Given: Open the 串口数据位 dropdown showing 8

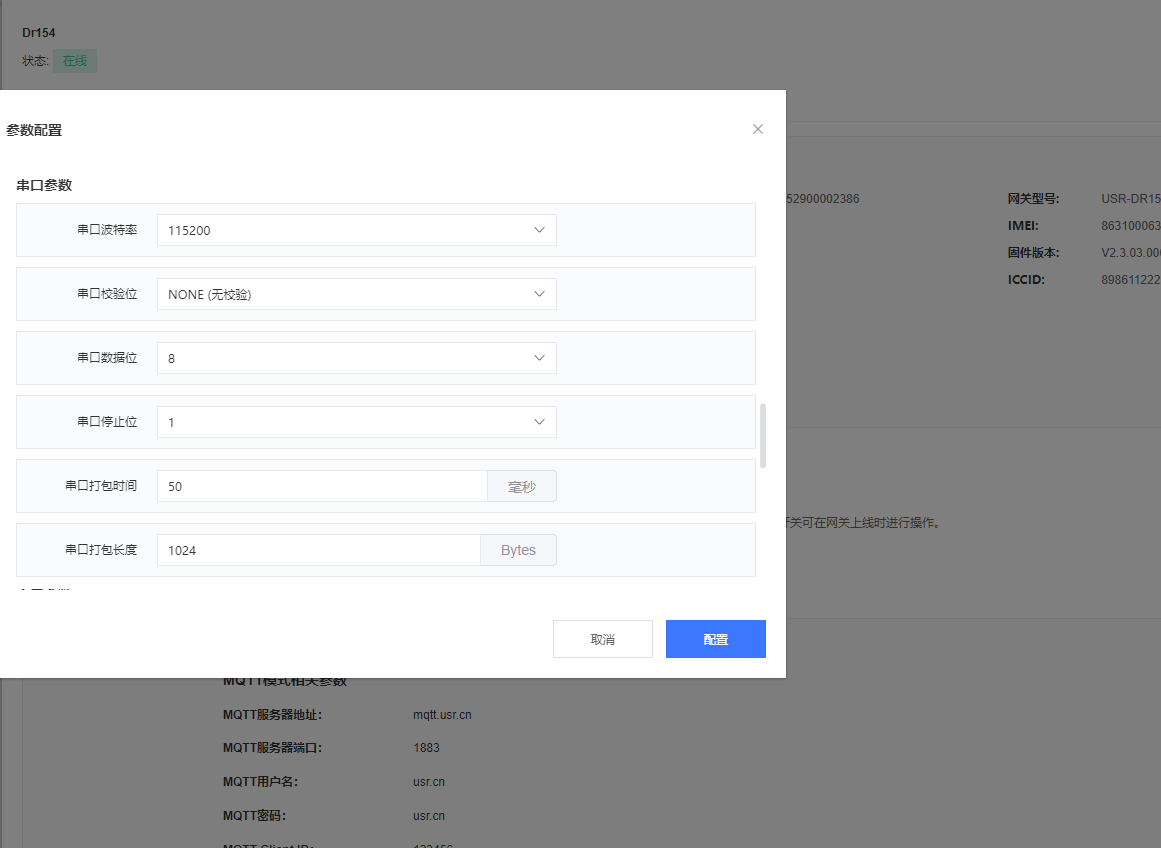Looking at the screenshot, I should (x=340, y=358).
